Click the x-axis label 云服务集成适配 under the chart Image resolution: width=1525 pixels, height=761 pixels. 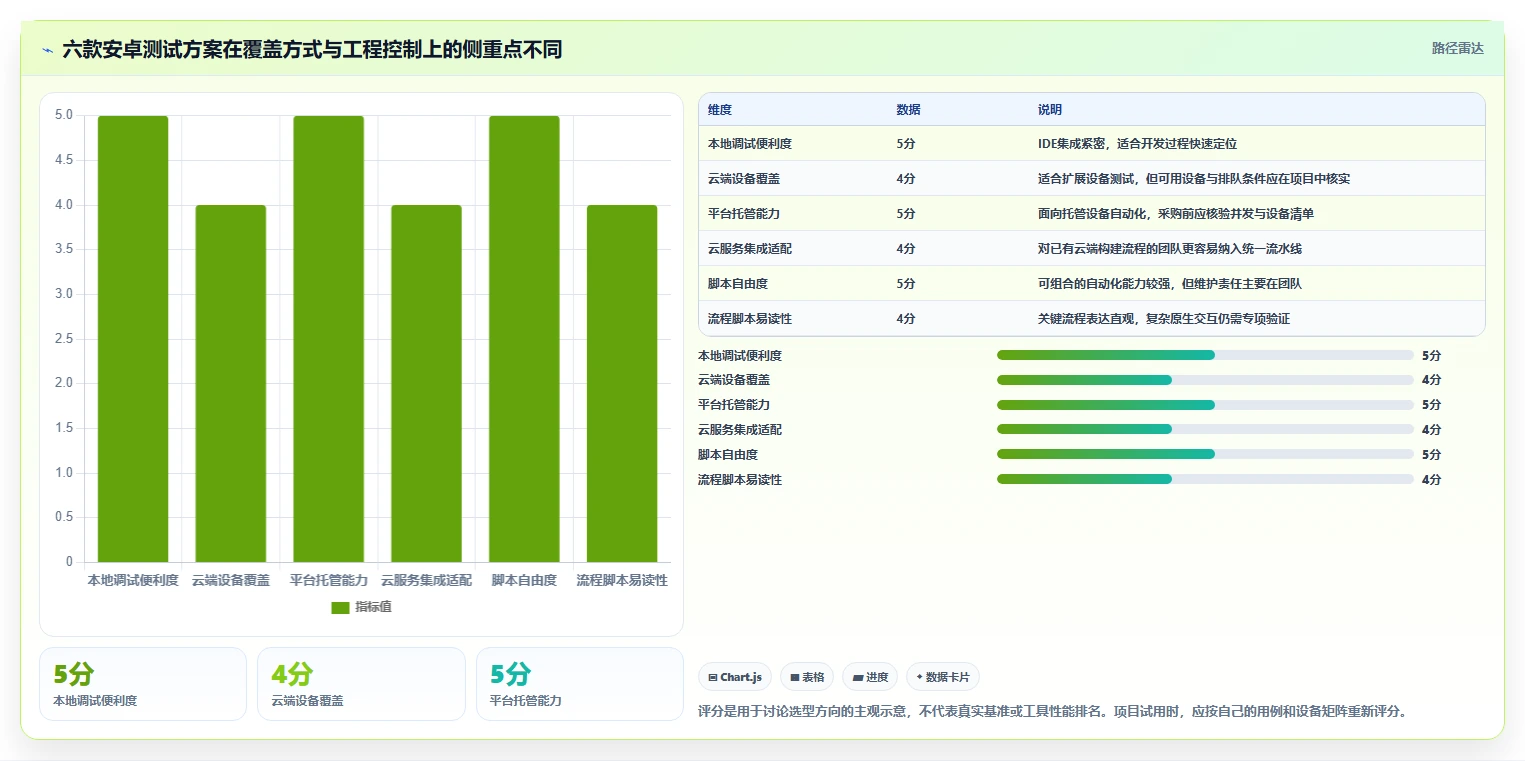point(426,580)
